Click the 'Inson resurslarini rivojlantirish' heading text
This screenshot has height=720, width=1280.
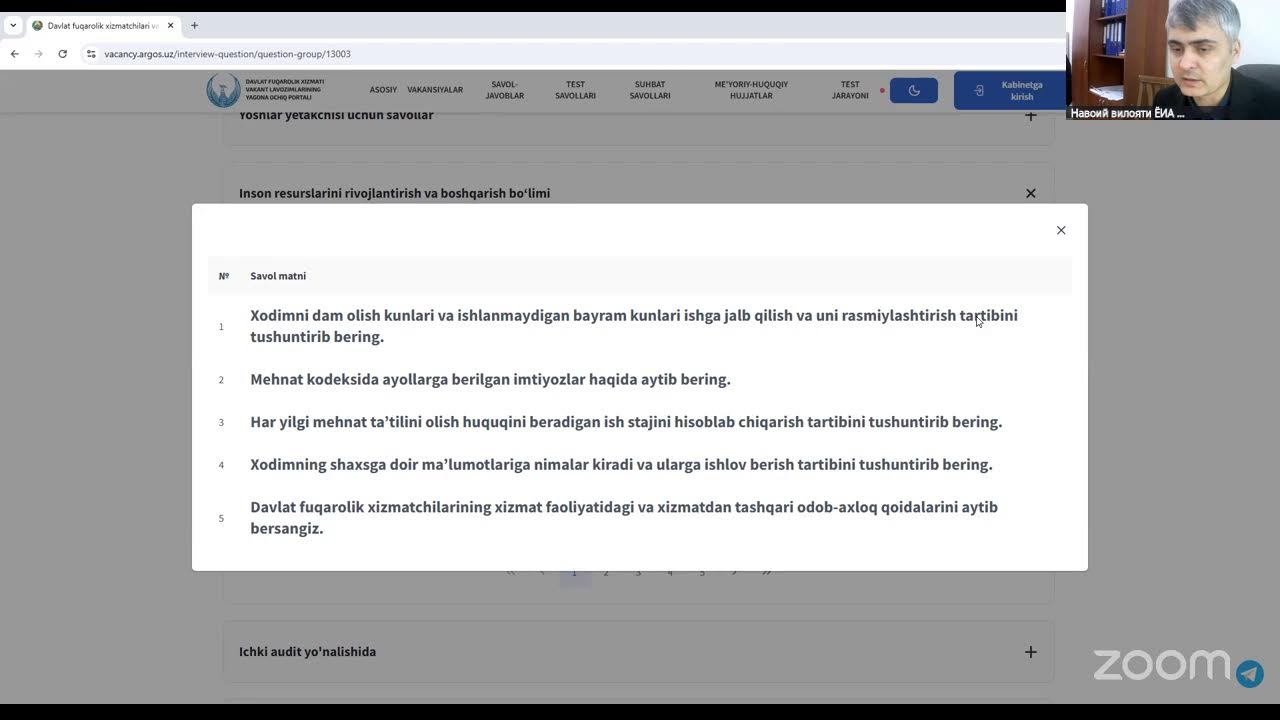point(394,193)
